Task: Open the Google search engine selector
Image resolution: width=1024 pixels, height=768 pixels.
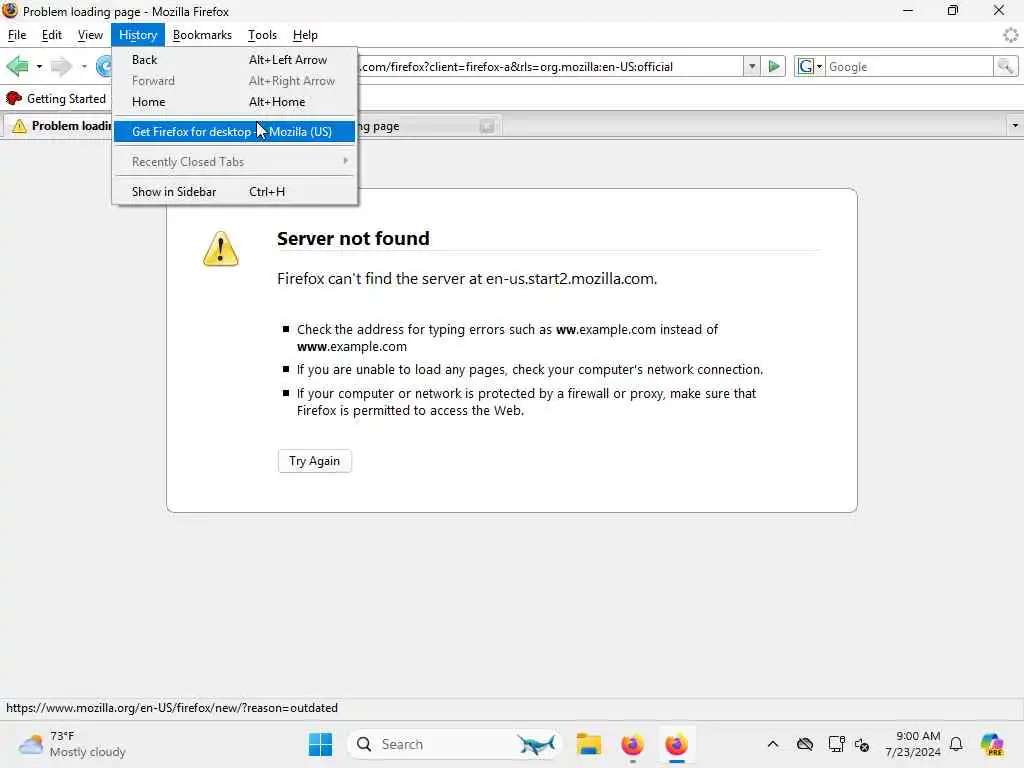Action: (810, 67)
